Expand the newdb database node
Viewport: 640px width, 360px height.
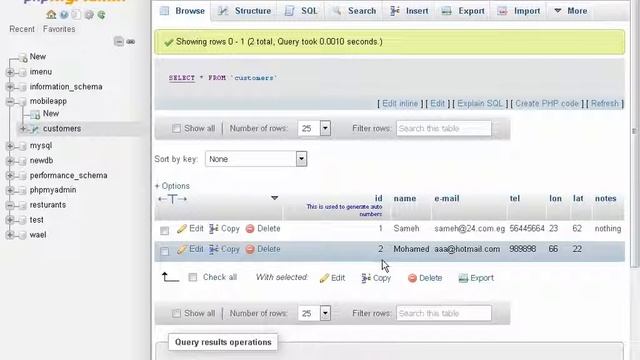[10, 161]
